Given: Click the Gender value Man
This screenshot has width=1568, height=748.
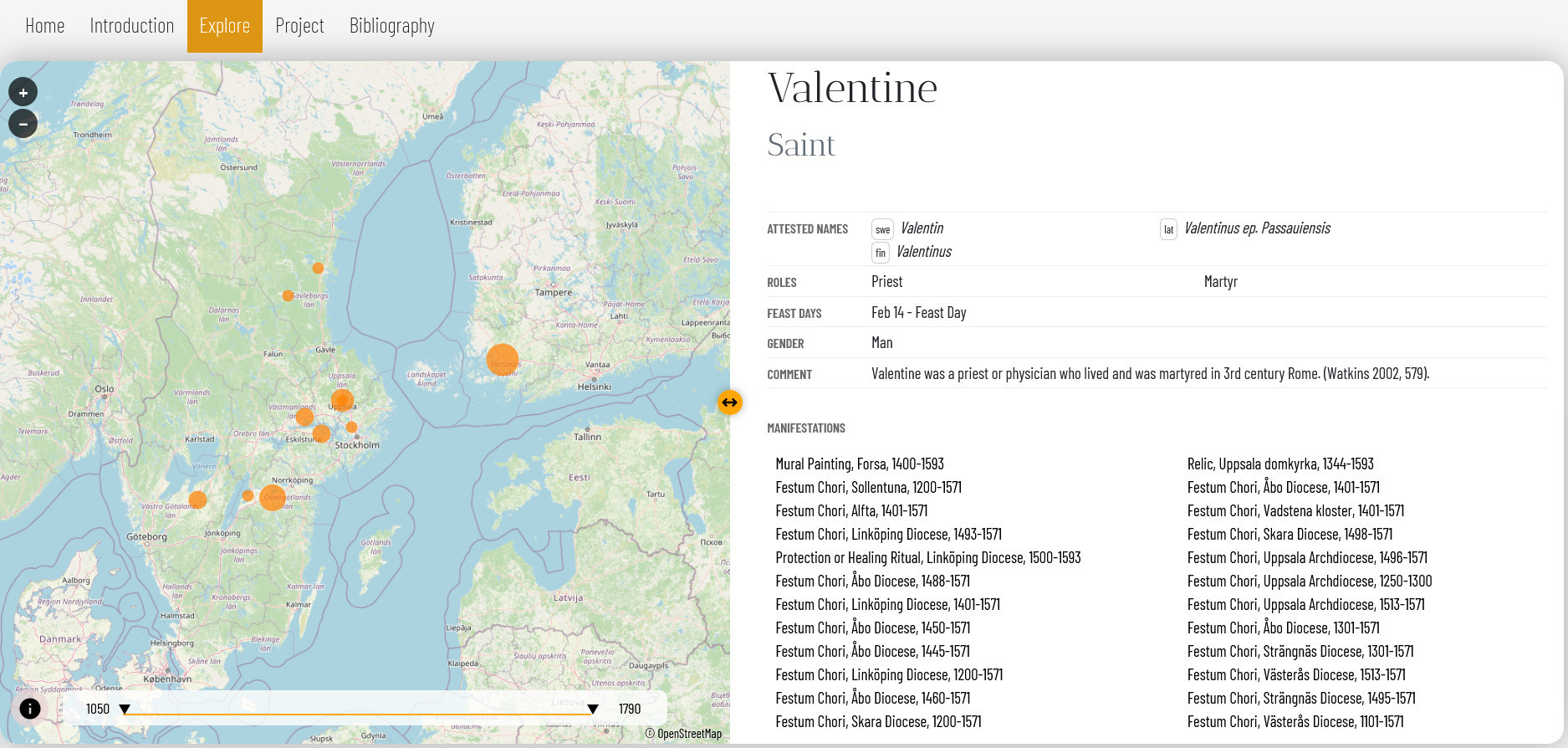Looking at the screenshot, I should (x=881, y=343).
